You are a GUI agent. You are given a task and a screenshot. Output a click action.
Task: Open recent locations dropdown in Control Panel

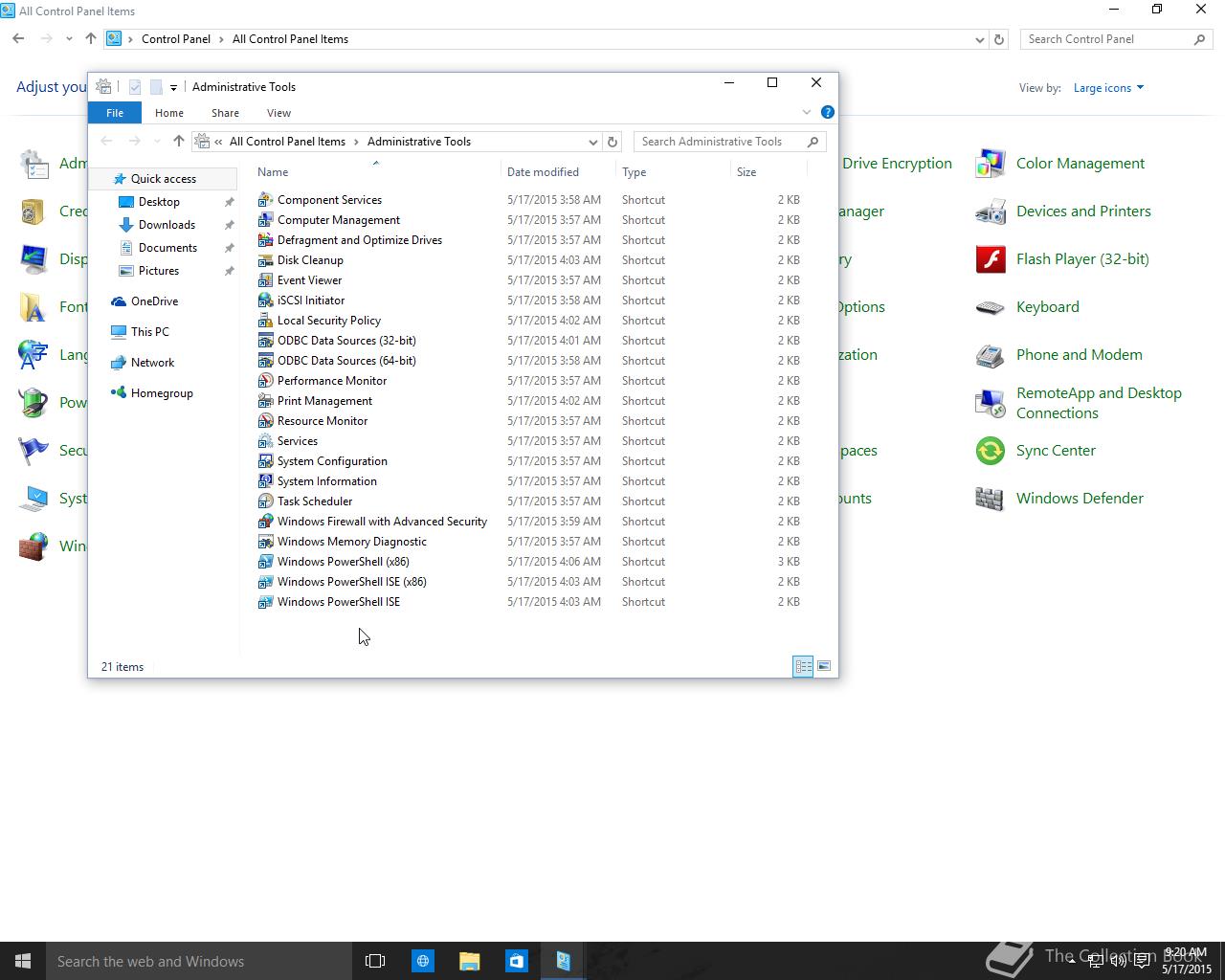[x=69, y=39]
